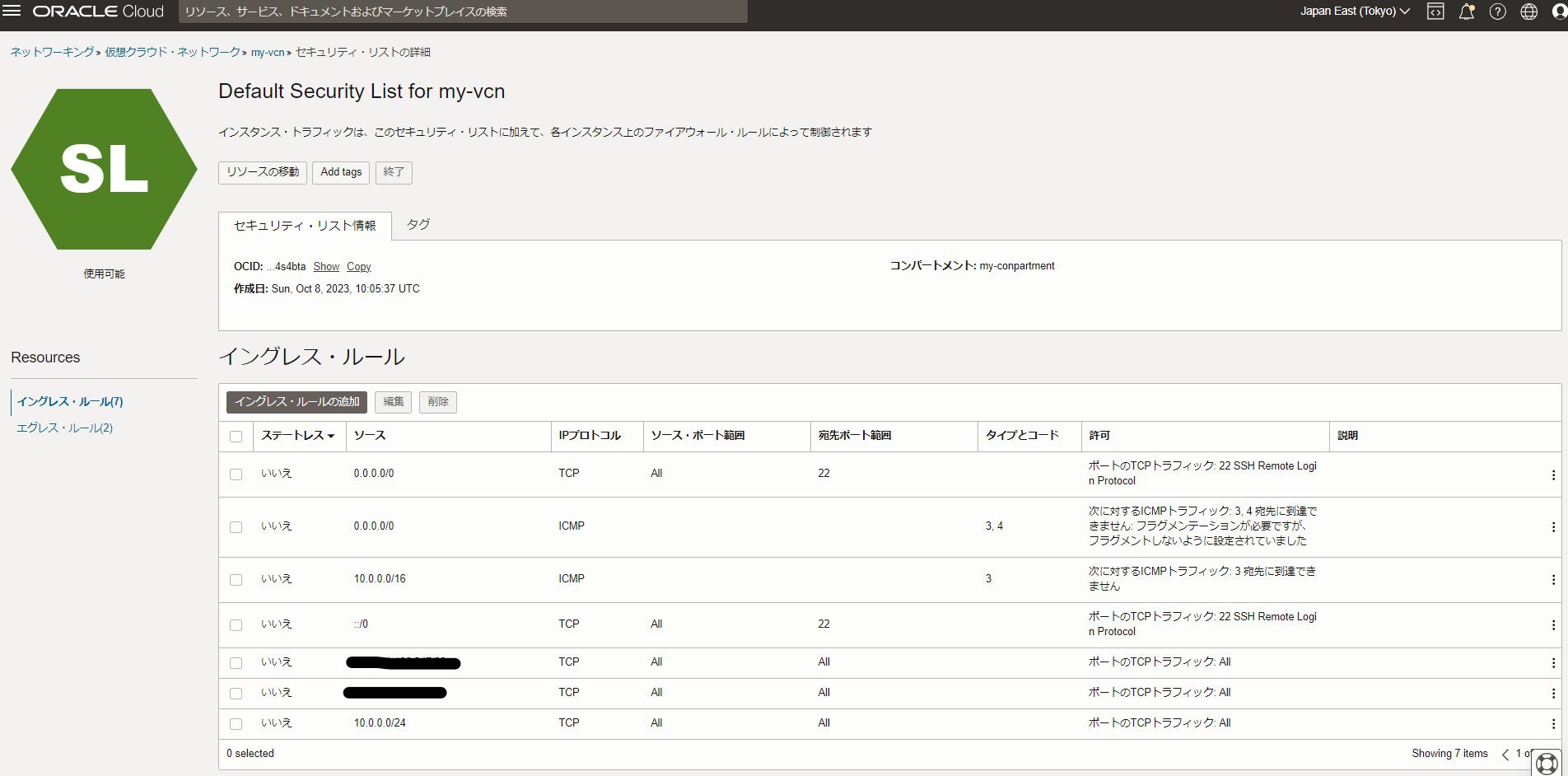The height and width of the screenshot is (776, 1568).
Task: Check the 0.0.0.0/0 ICMP 3, 4 rule
Action: click(x=236, y=527)
